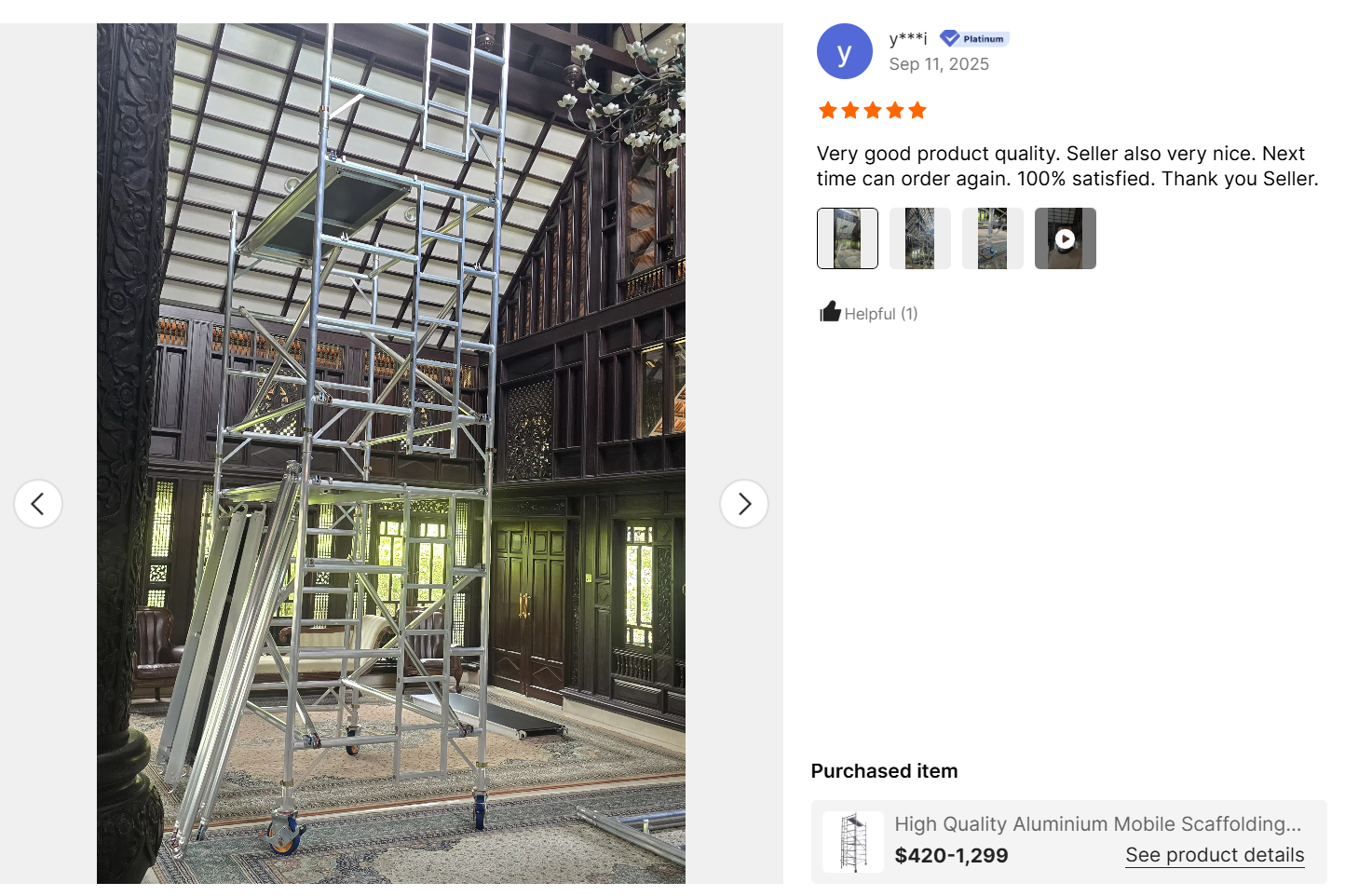Image resolution: width=1345 pixels, height=896 pixels.
Task: Click the $420-1,299 price text
Action: pyautogui.click(x=951, y=856)
